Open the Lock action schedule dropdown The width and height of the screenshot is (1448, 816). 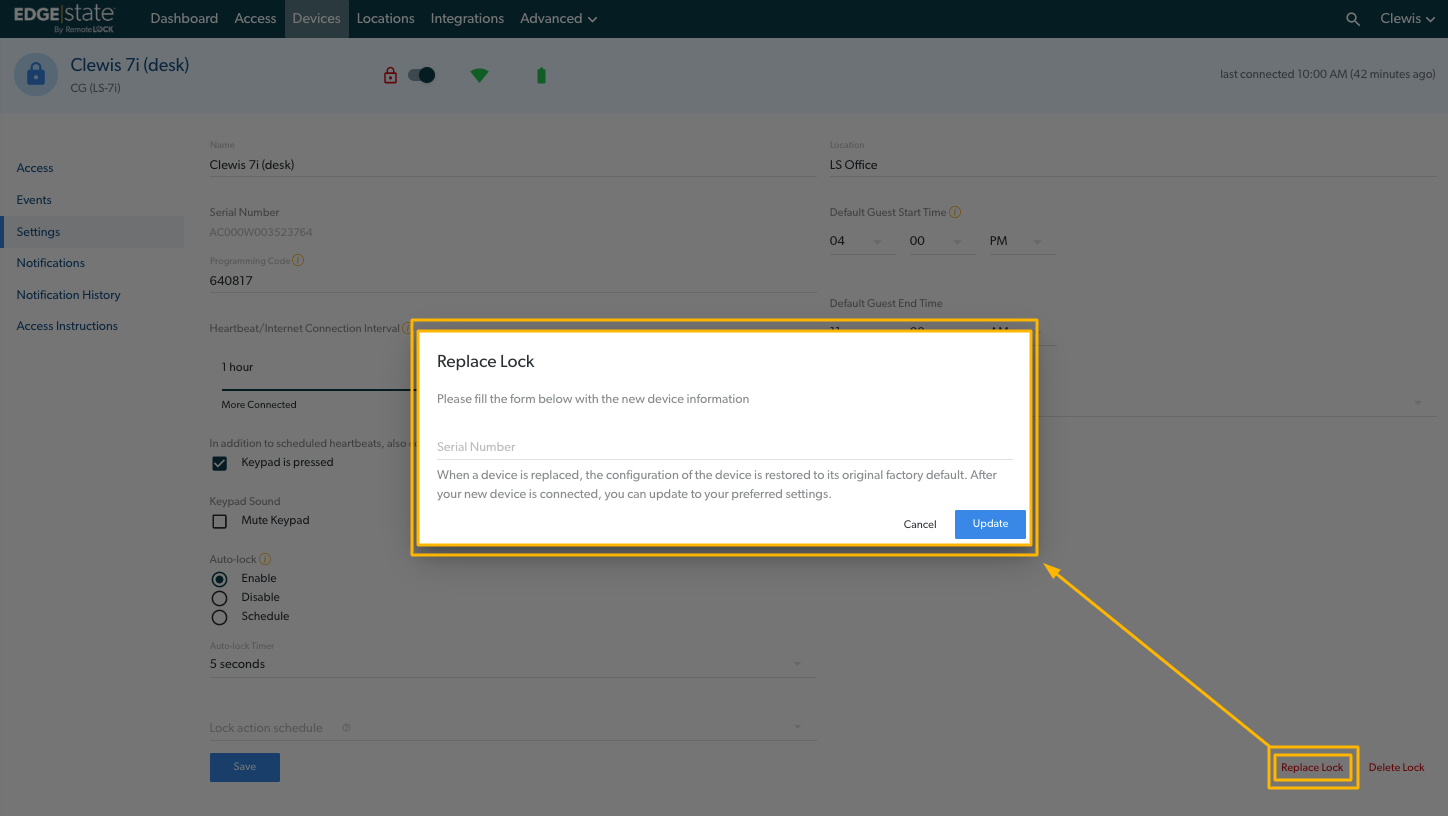[512, 728]
